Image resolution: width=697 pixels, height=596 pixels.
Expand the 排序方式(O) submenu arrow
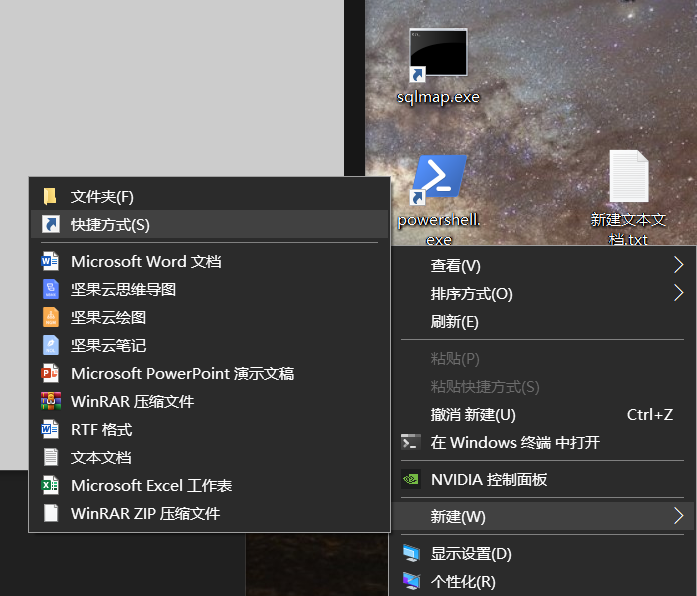(x=678, y=293)
